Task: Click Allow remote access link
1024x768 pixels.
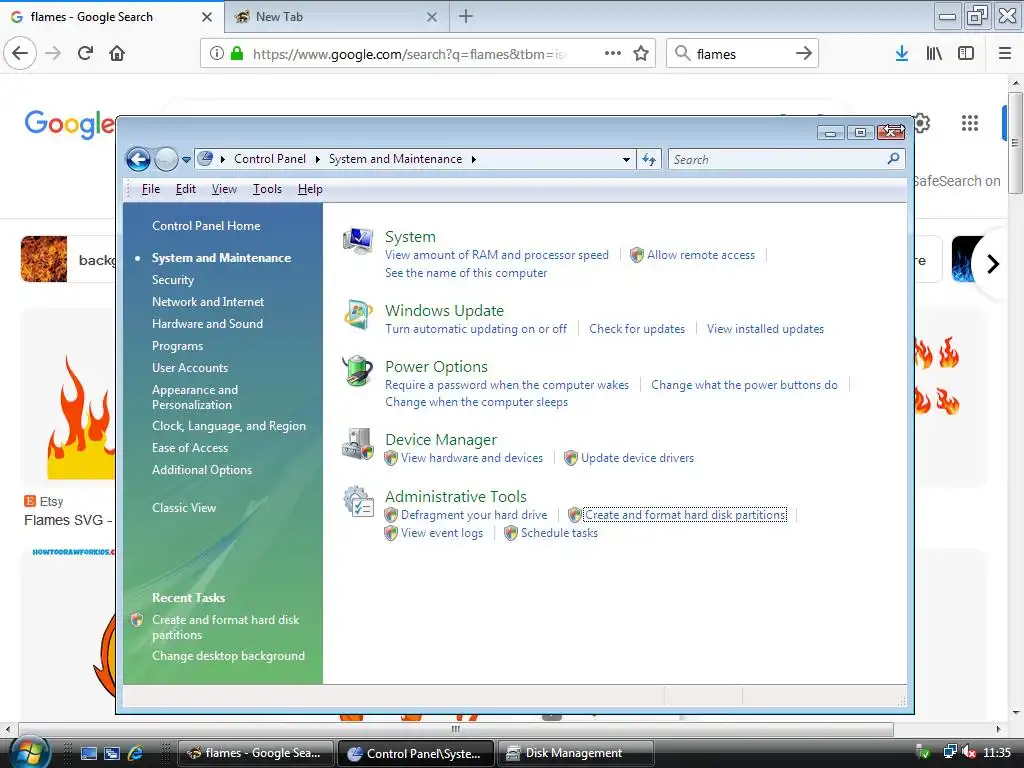Action: [x=701, y=255]
